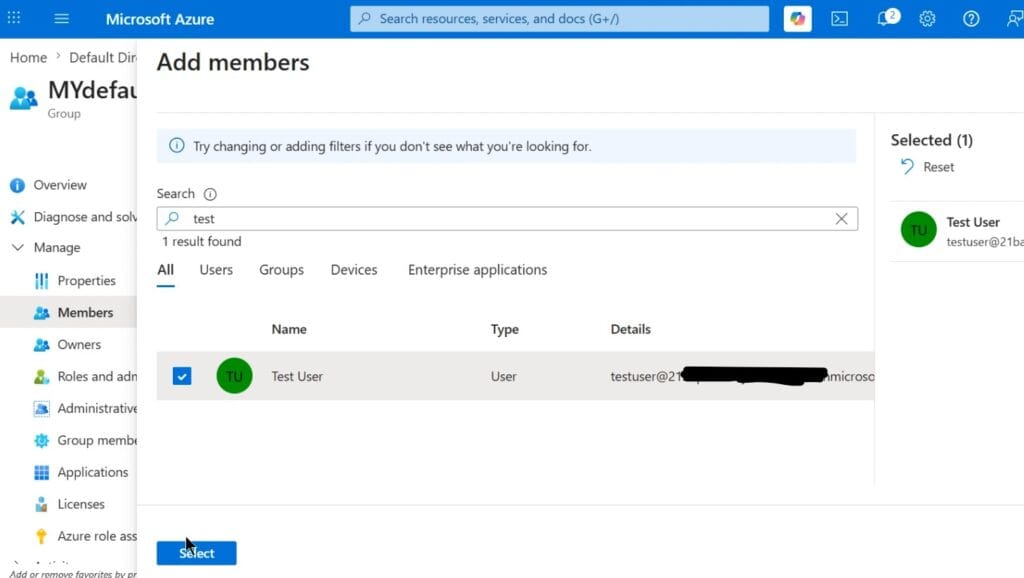Clear the search text with X
The image size is (1024, 578).
pos(841,219)
